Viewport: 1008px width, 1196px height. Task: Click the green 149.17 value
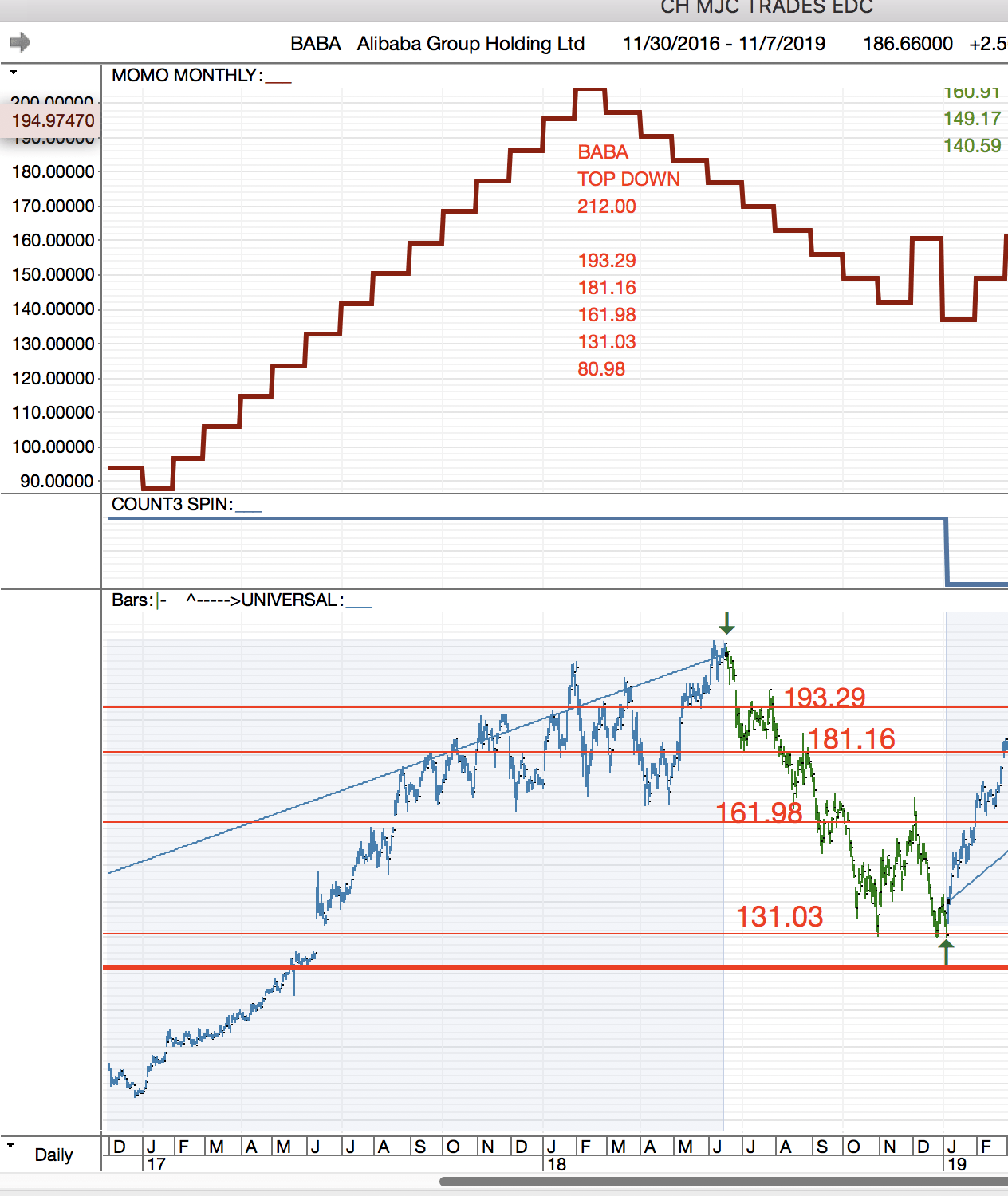click(971, 118)
